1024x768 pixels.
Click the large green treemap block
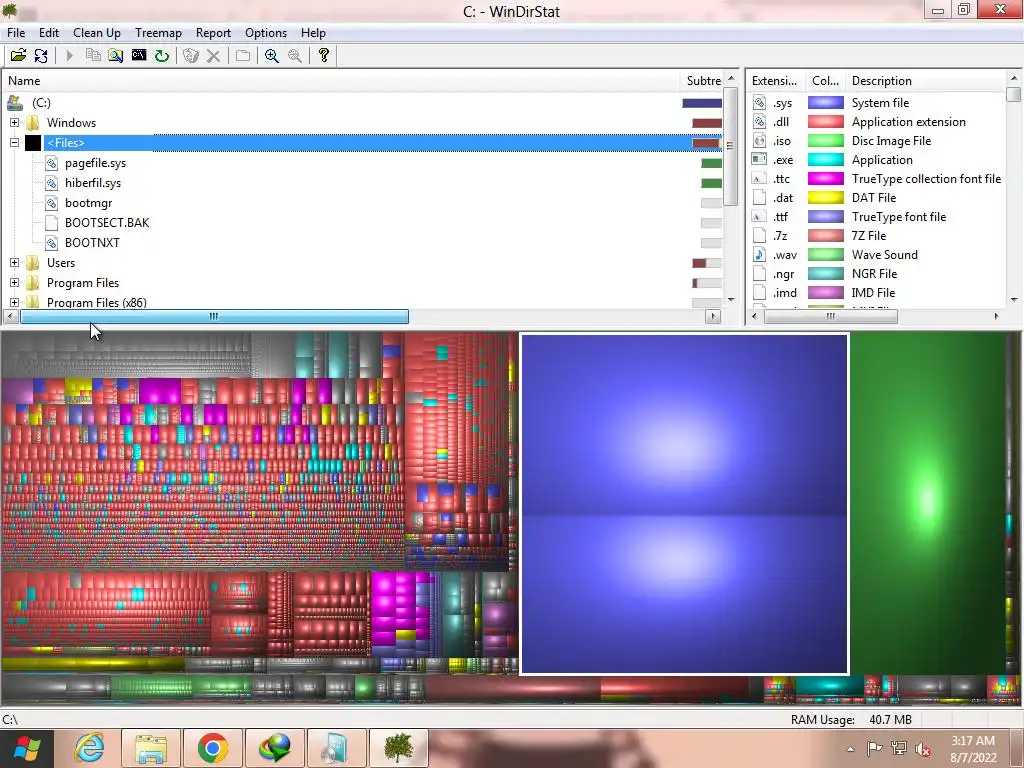pyautogui.click(x=928, y=504)
